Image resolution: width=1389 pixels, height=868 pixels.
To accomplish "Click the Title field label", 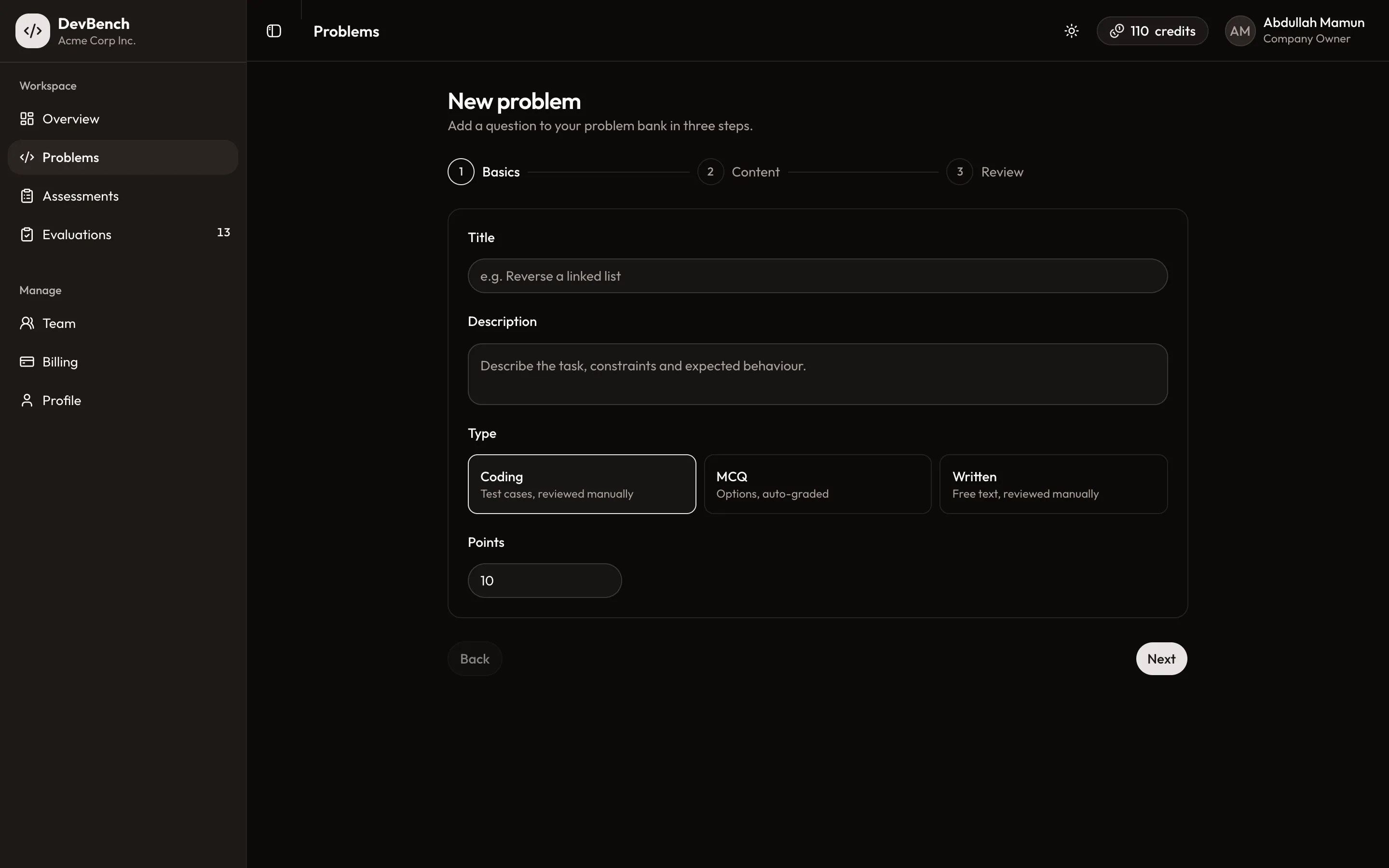I will tap(481, 237).
